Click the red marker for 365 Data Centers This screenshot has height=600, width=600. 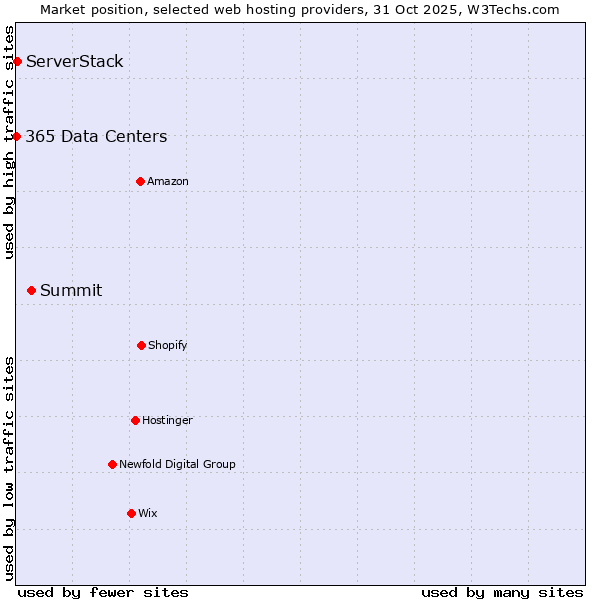17,137
